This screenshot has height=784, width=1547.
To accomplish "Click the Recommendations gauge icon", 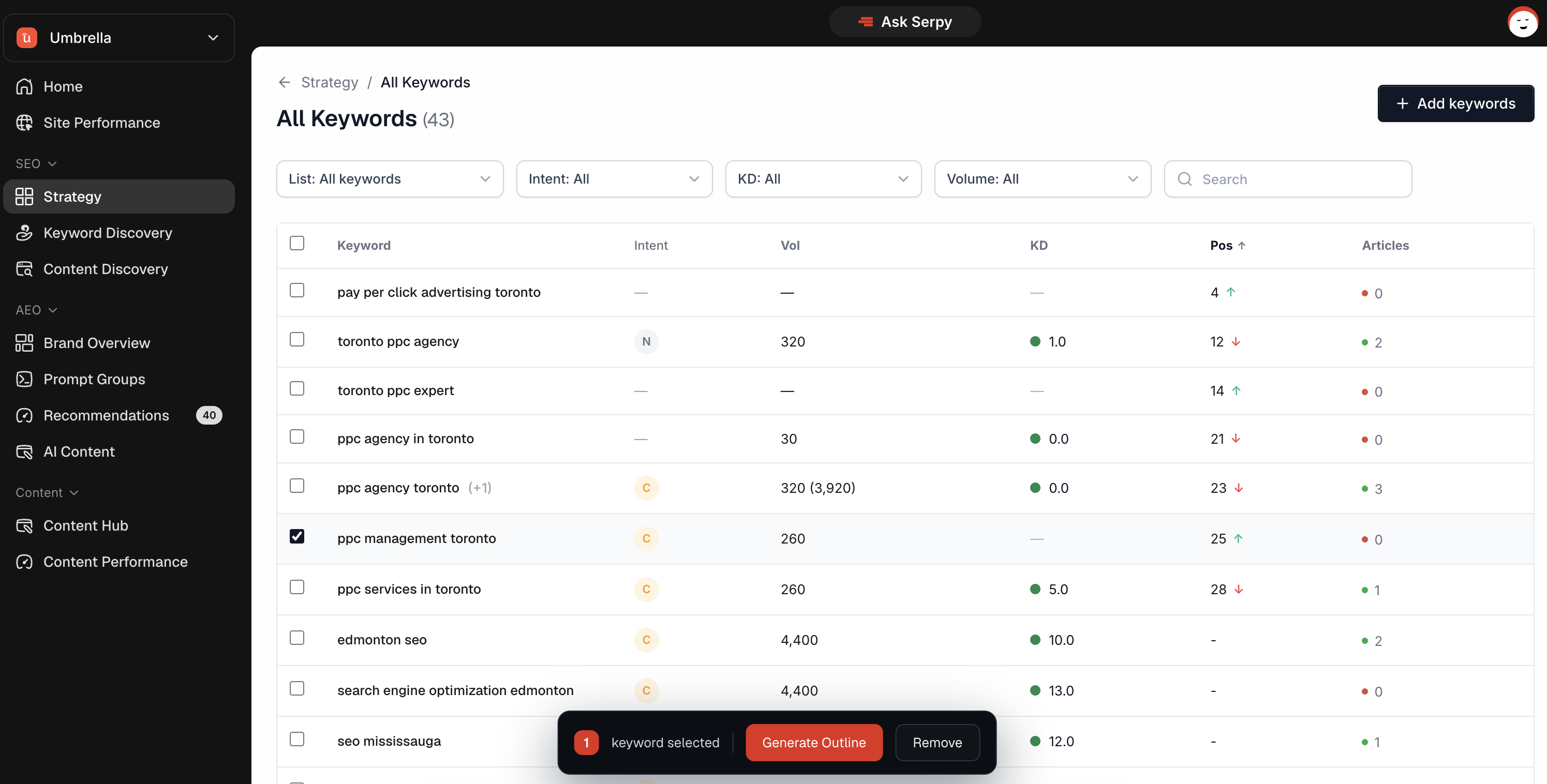I will 24,415.
